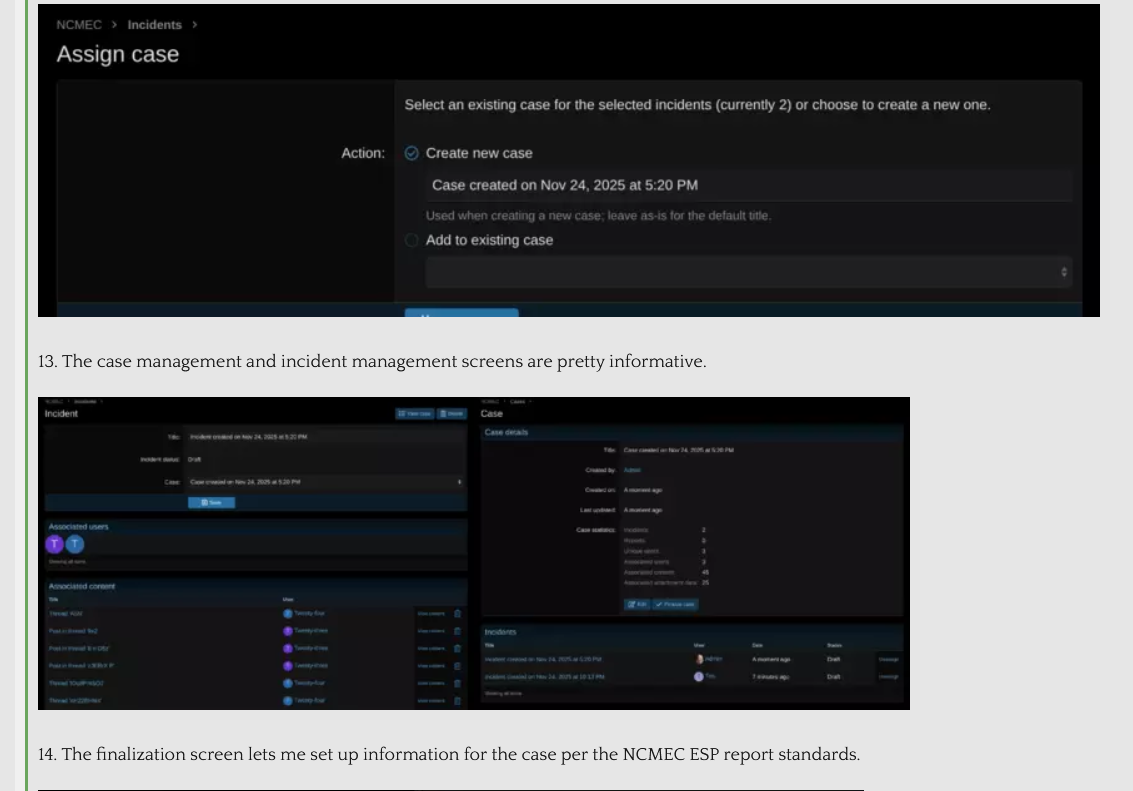Click the blue T associated user avatar
Image resolution: width=1133 pixels, height=791 pixels.
(75, 544)
